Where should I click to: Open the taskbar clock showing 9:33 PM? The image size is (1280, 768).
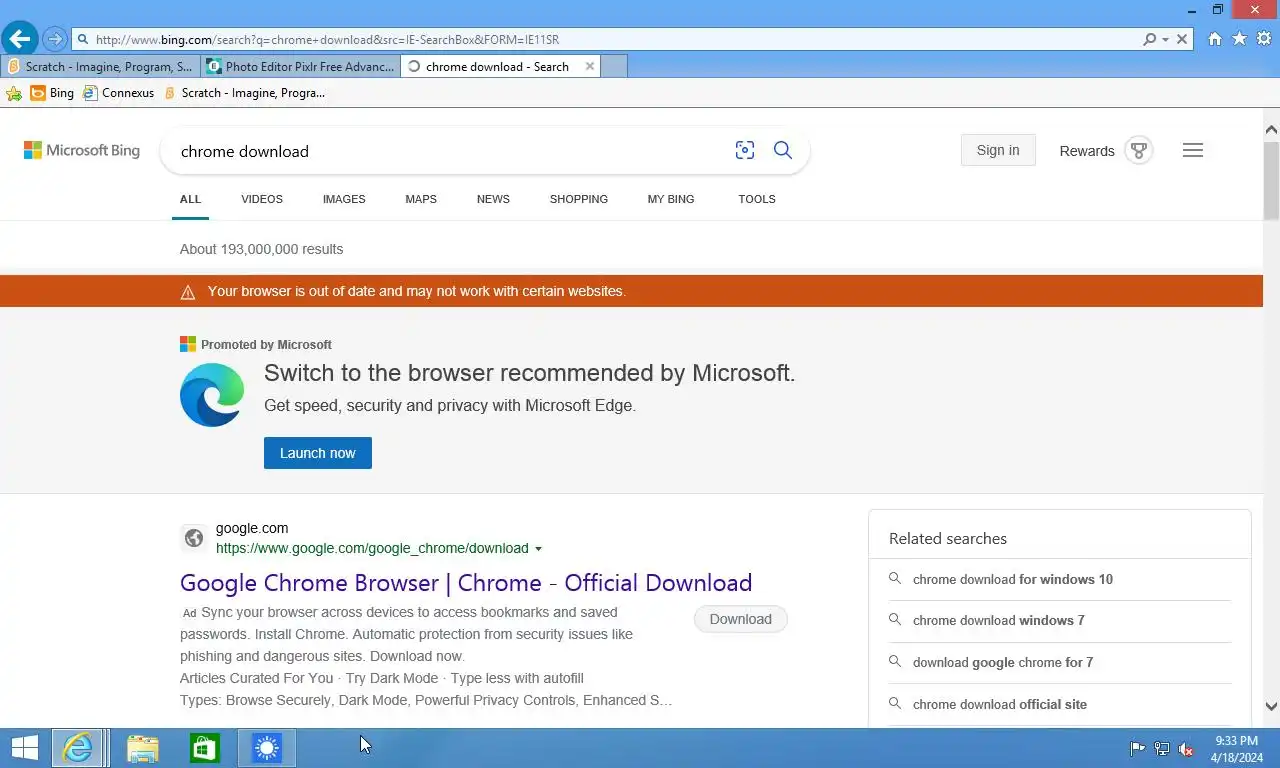[1237, 749]
